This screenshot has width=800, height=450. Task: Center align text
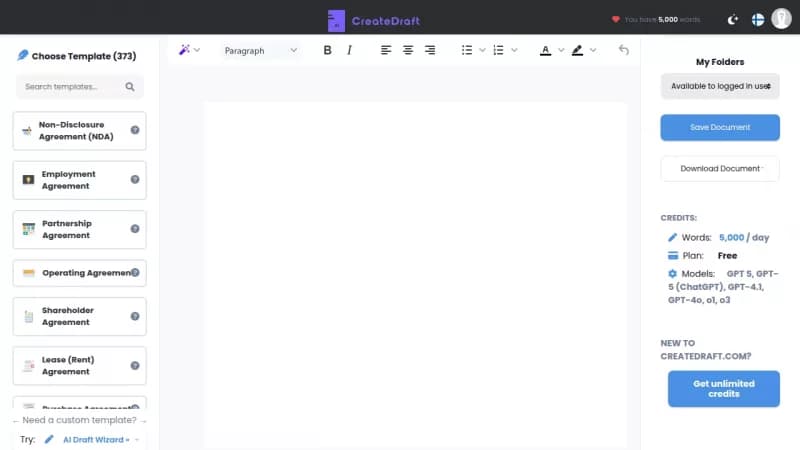pyautogui.click(x=408, y=50)
